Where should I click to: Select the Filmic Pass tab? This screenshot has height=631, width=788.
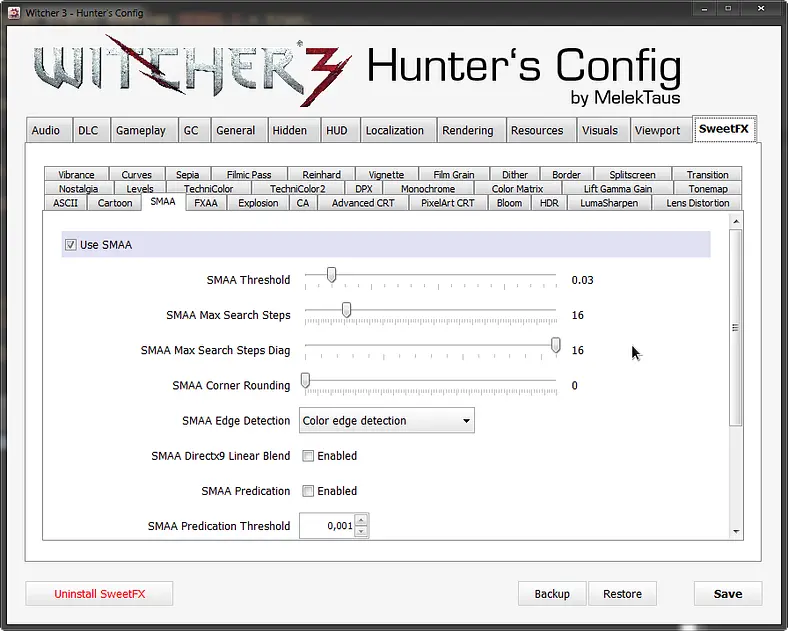[x=249, y=174]
